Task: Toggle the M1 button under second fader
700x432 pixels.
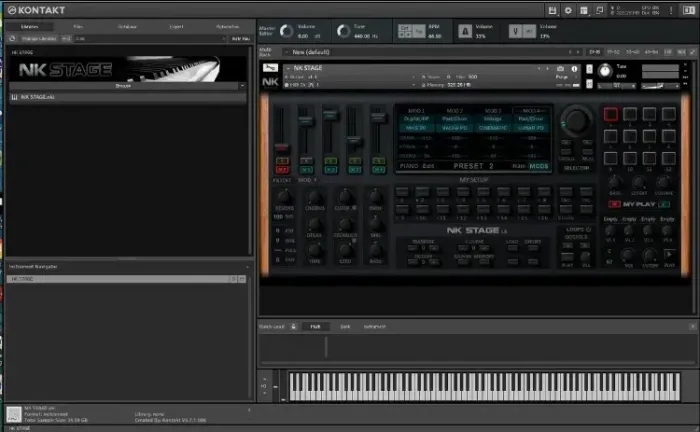Action: [306, 170]
